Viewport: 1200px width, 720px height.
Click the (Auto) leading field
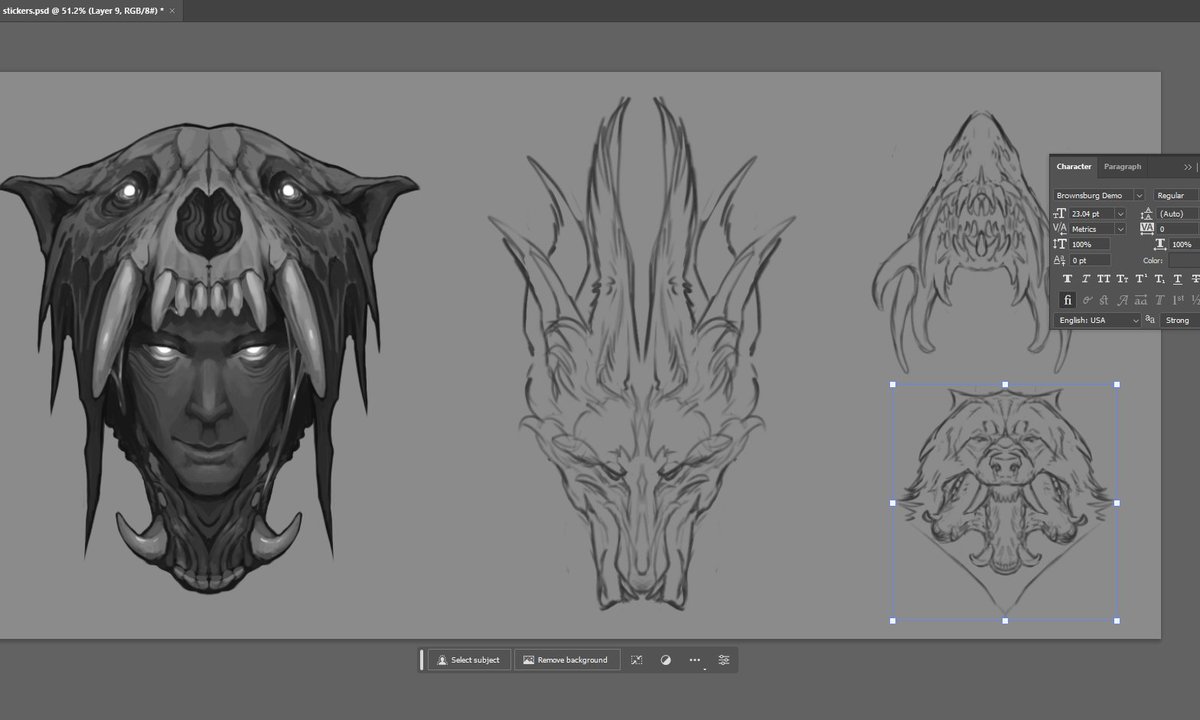click(1179, 214)
